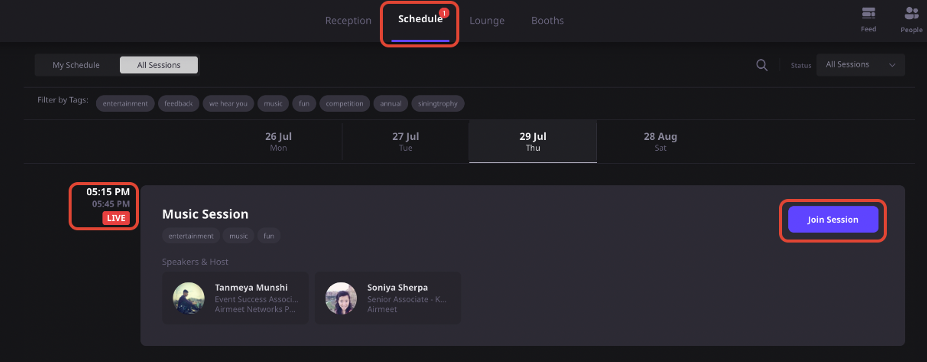The image size is (927, 362).
Task: Open Tanmeya Munshi's profile photo
Action: pos(189,298)
